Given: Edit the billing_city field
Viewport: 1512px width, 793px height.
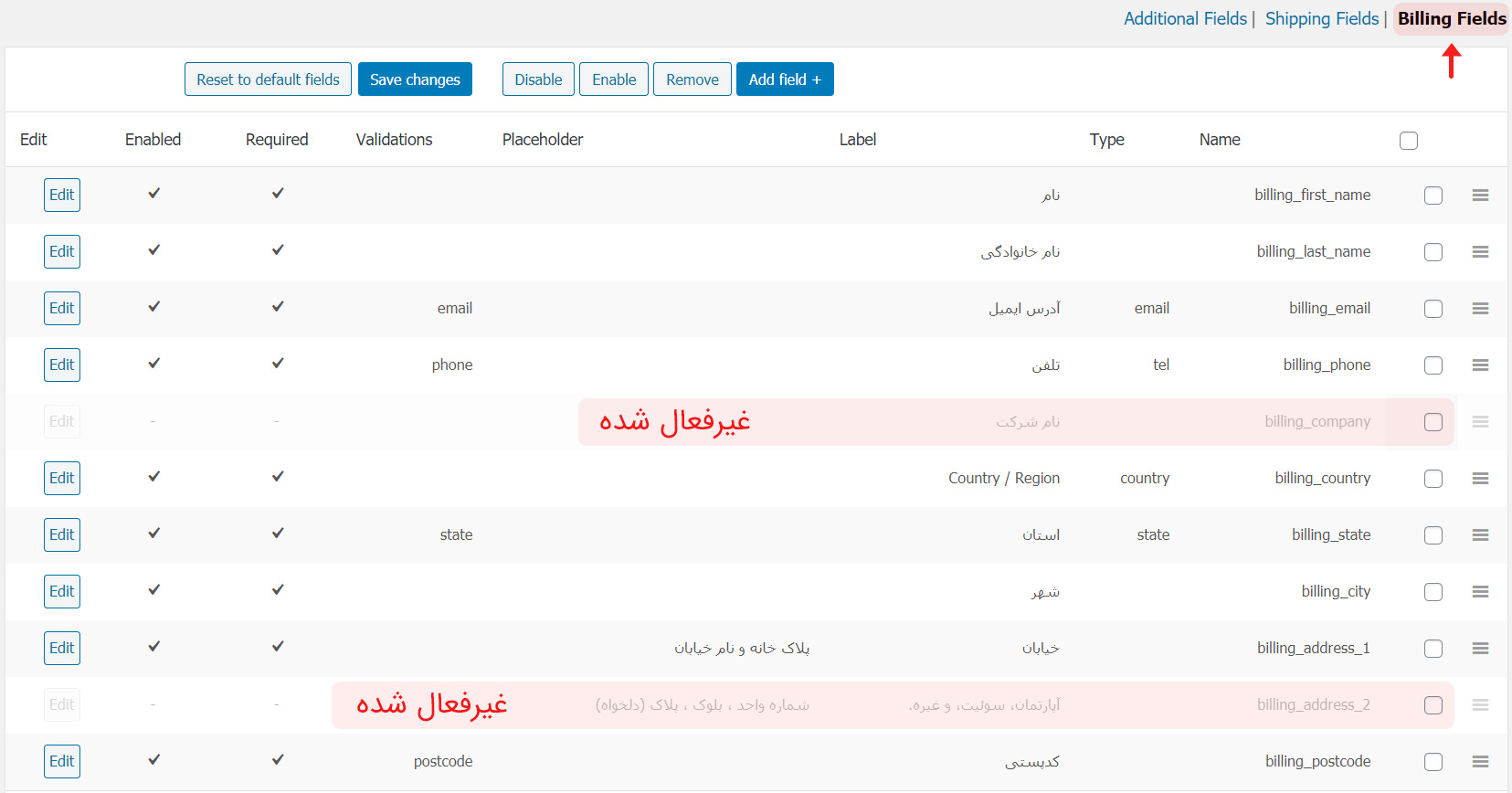Looking at the screenshot, I should click(62, 592).
